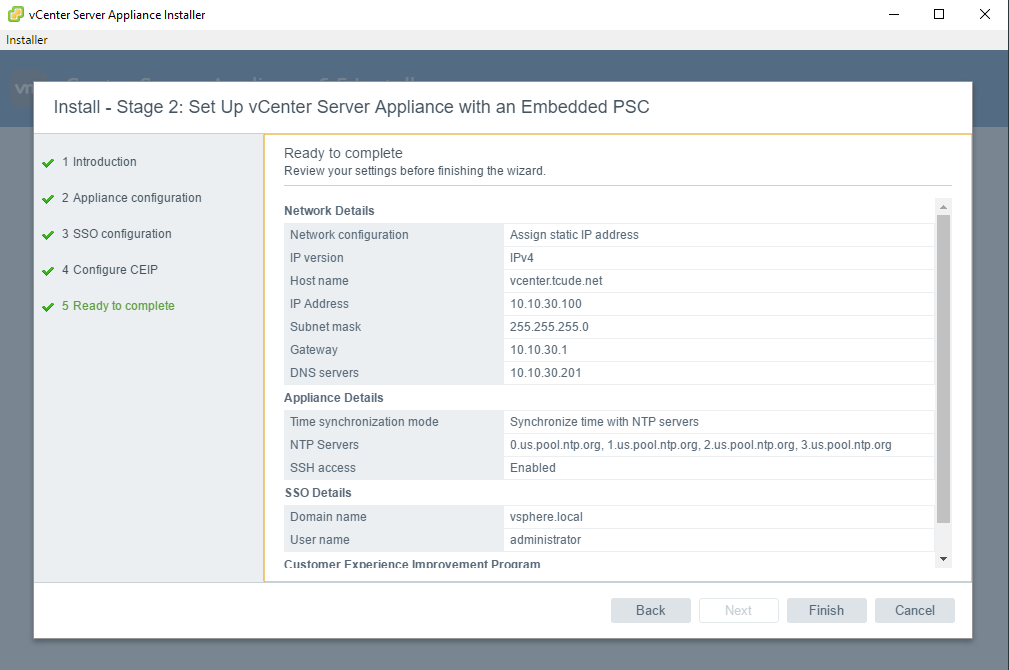Click green checkmark beside Configure CEIP

pyautogui.click(x=48, y=271)
